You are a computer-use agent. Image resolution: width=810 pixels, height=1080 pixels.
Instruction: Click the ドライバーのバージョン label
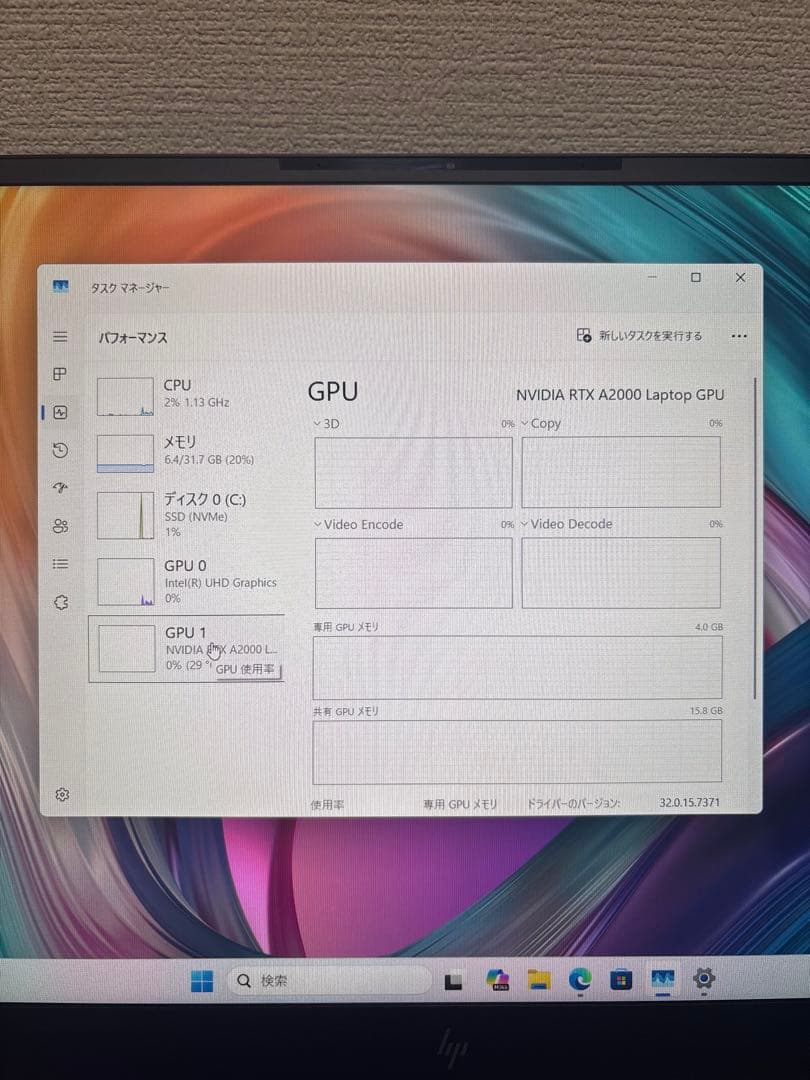click(574, 803)
